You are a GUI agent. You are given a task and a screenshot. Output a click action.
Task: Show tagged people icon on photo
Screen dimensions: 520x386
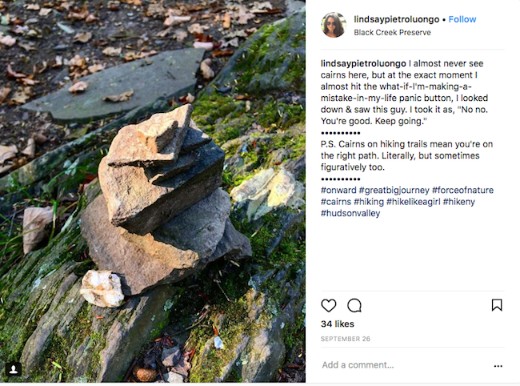pos(14,369)
